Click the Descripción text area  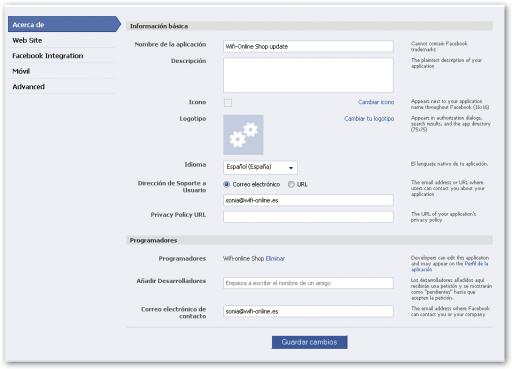tap(308, 75)
